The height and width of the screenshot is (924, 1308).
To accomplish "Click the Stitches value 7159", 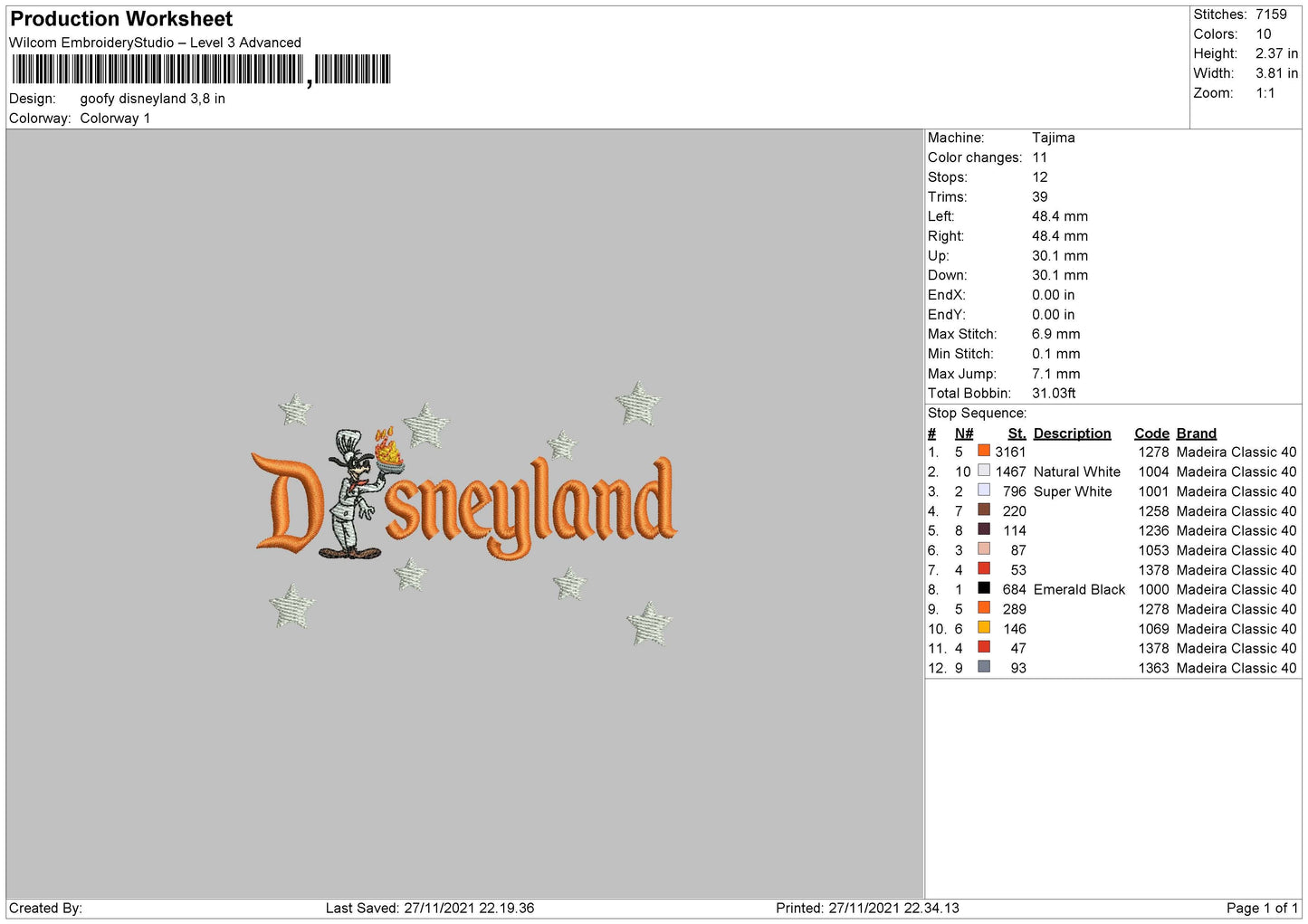I will [x=1271, y=14].
